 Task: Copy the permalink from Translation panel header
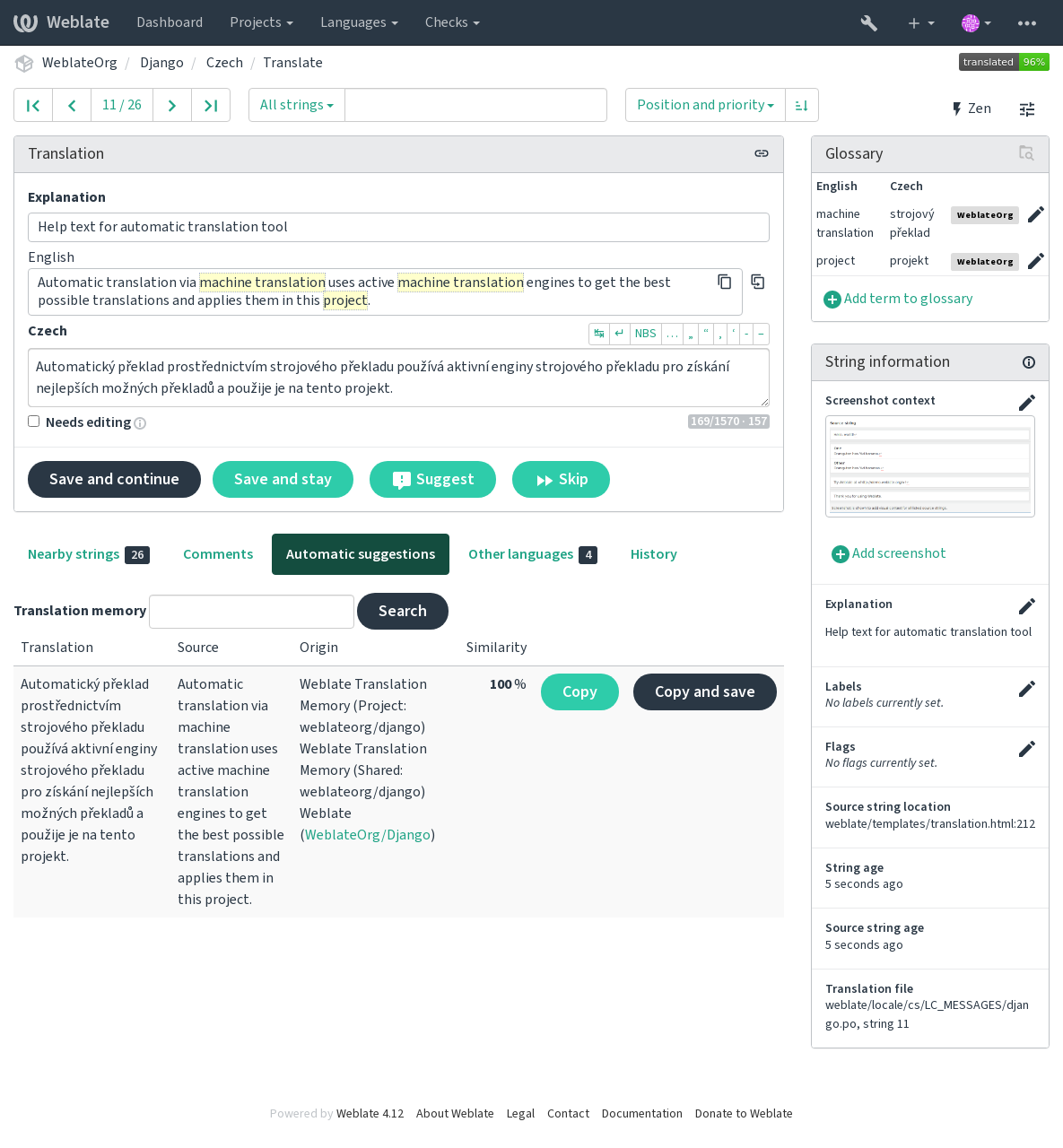pos(762,153)
